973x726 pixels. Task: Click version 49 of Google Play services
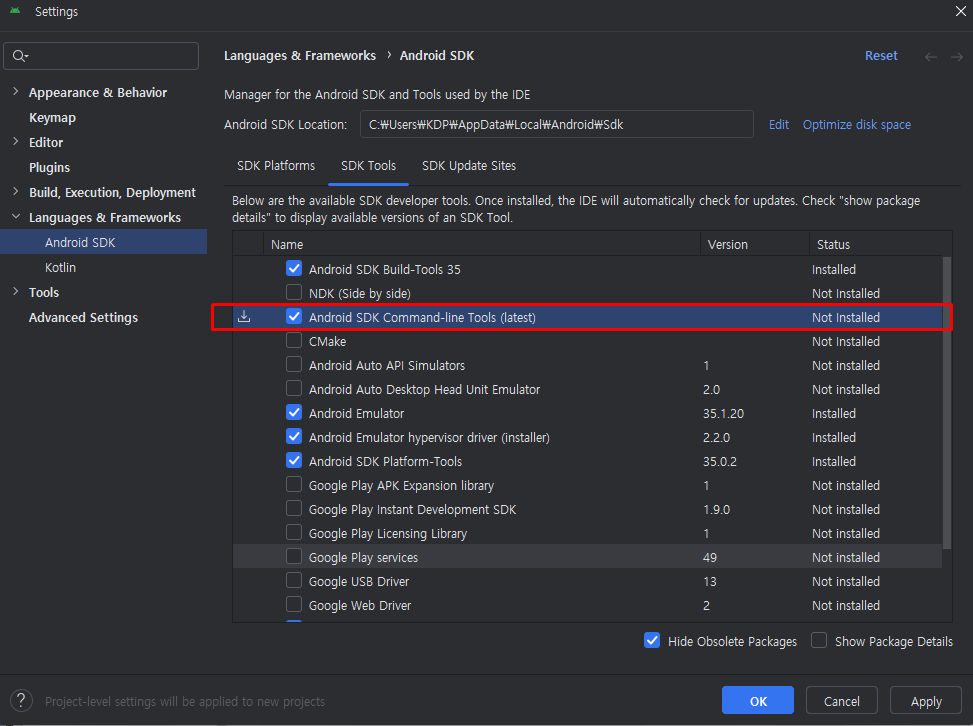(x=710, y=557)
